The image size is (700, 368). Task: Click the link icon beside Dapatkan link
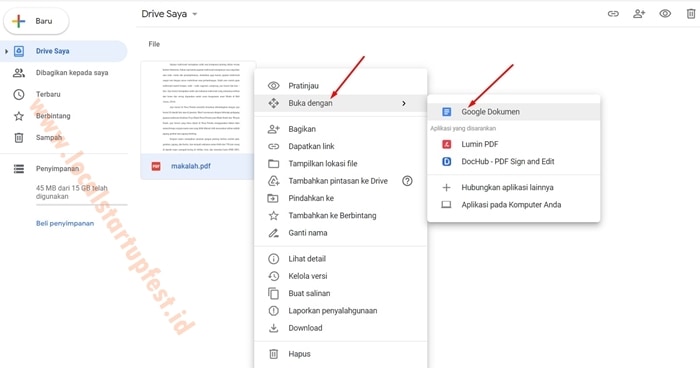pyautogui.click(x=274, y=146)
